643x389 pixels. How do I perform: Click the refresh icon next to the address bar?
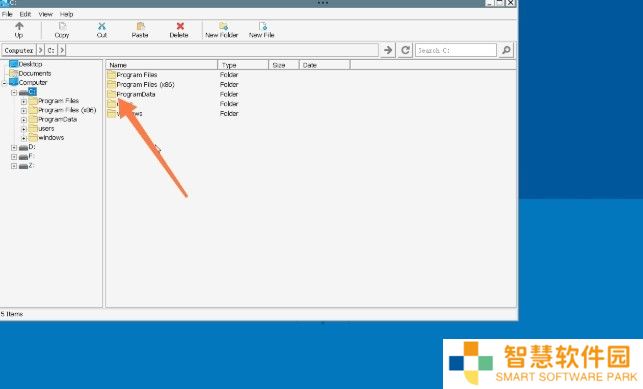(405, 50)
